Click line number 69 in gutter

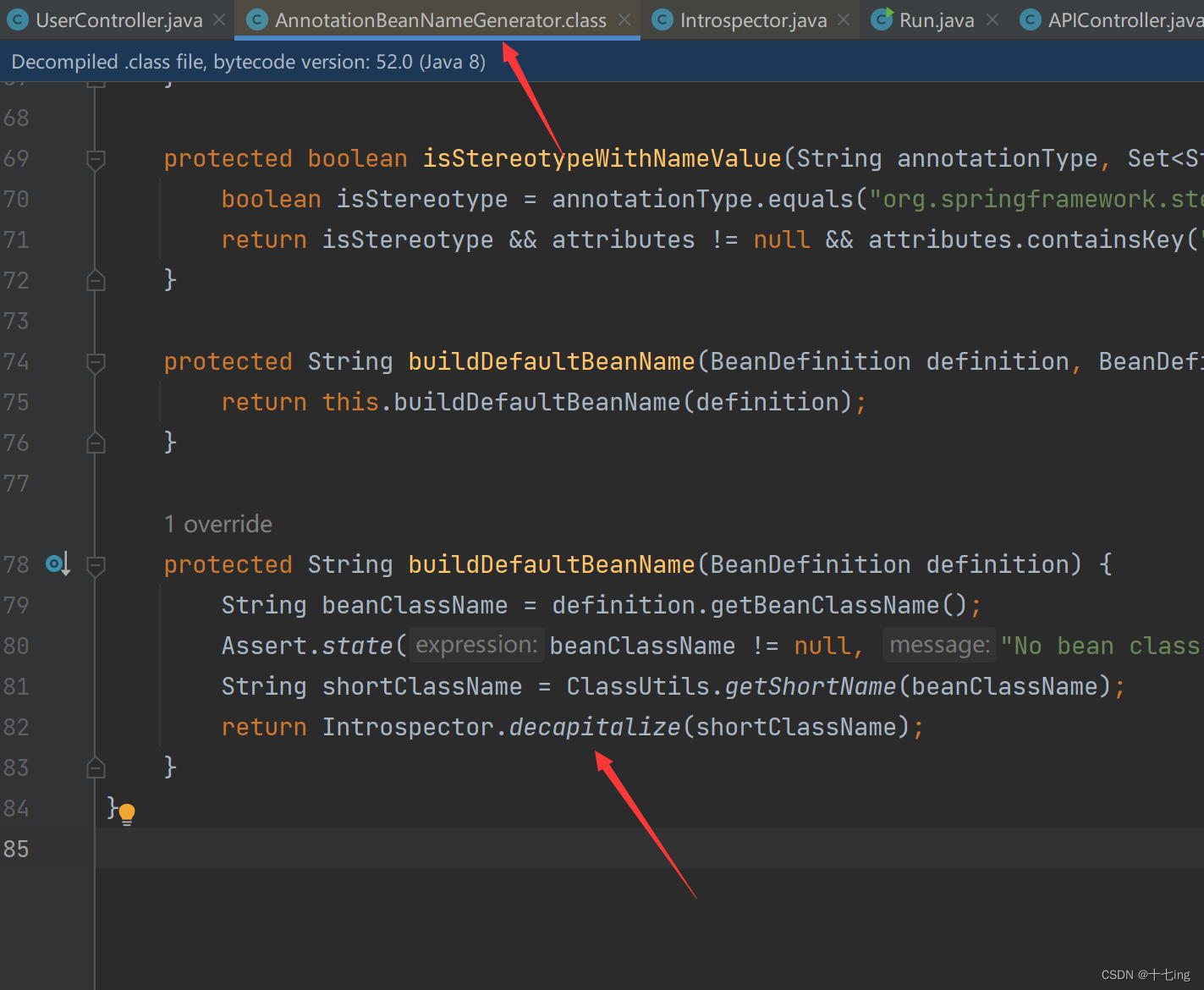pyautogui.click(x=16, y=158)
